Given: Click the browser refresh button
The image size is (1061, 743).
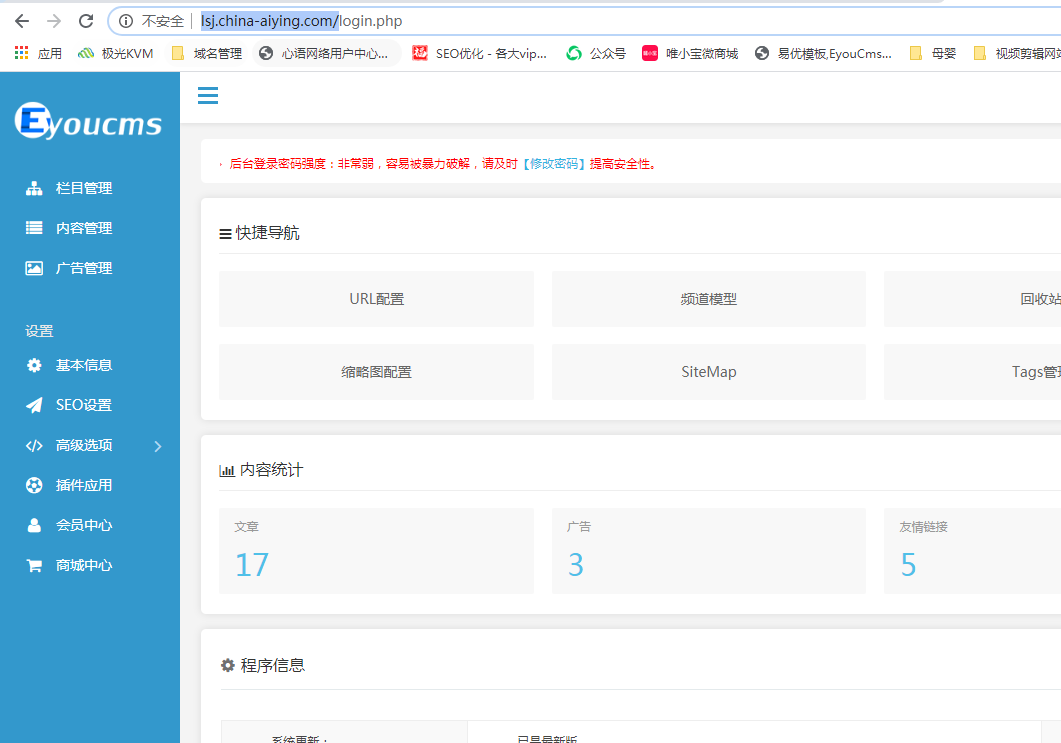Looking at the screenshot, I should pyautogui.click(x=89, y=20).
